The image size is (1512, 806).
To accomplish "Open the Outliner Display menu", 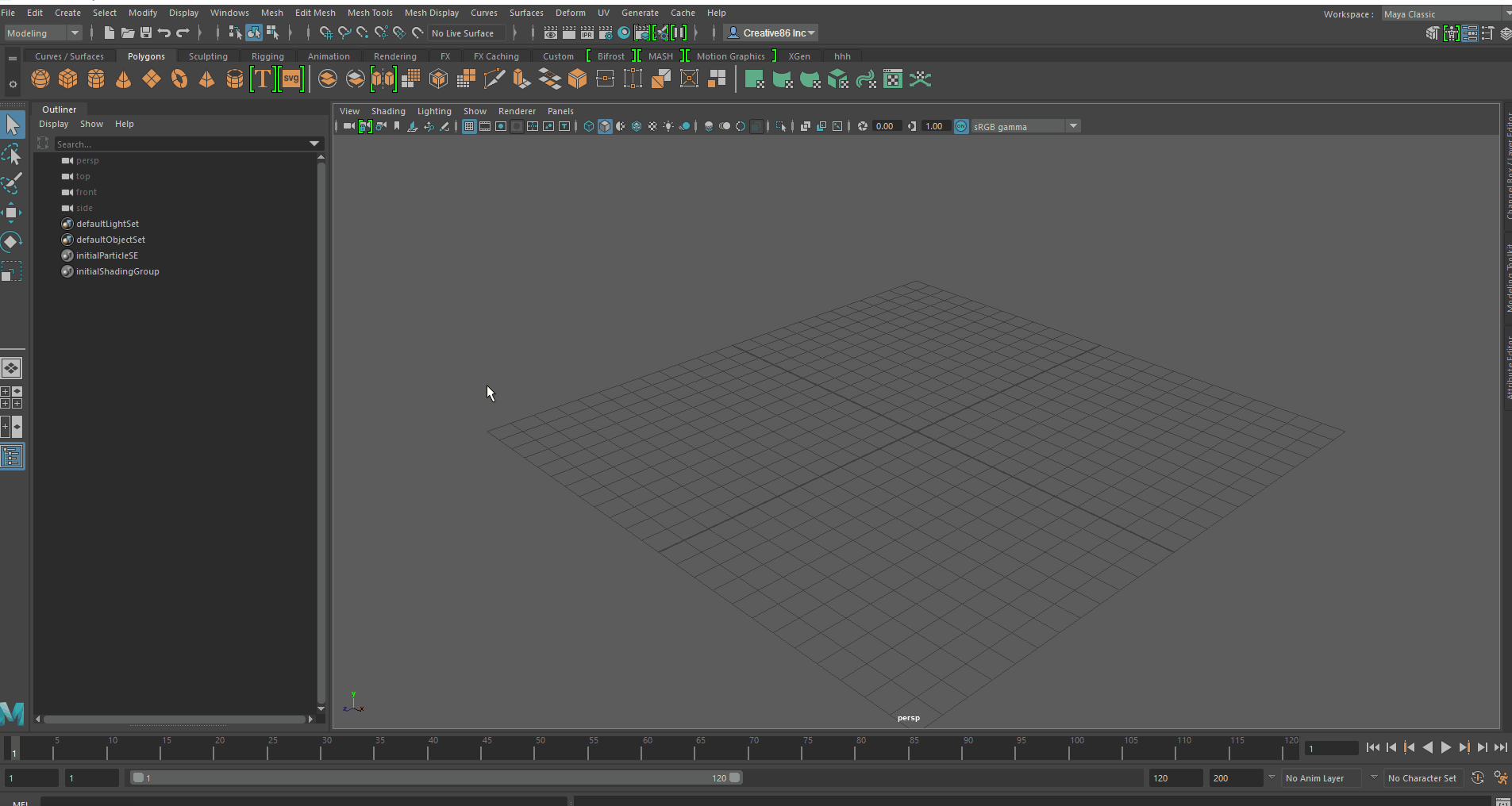I will 54,124.
